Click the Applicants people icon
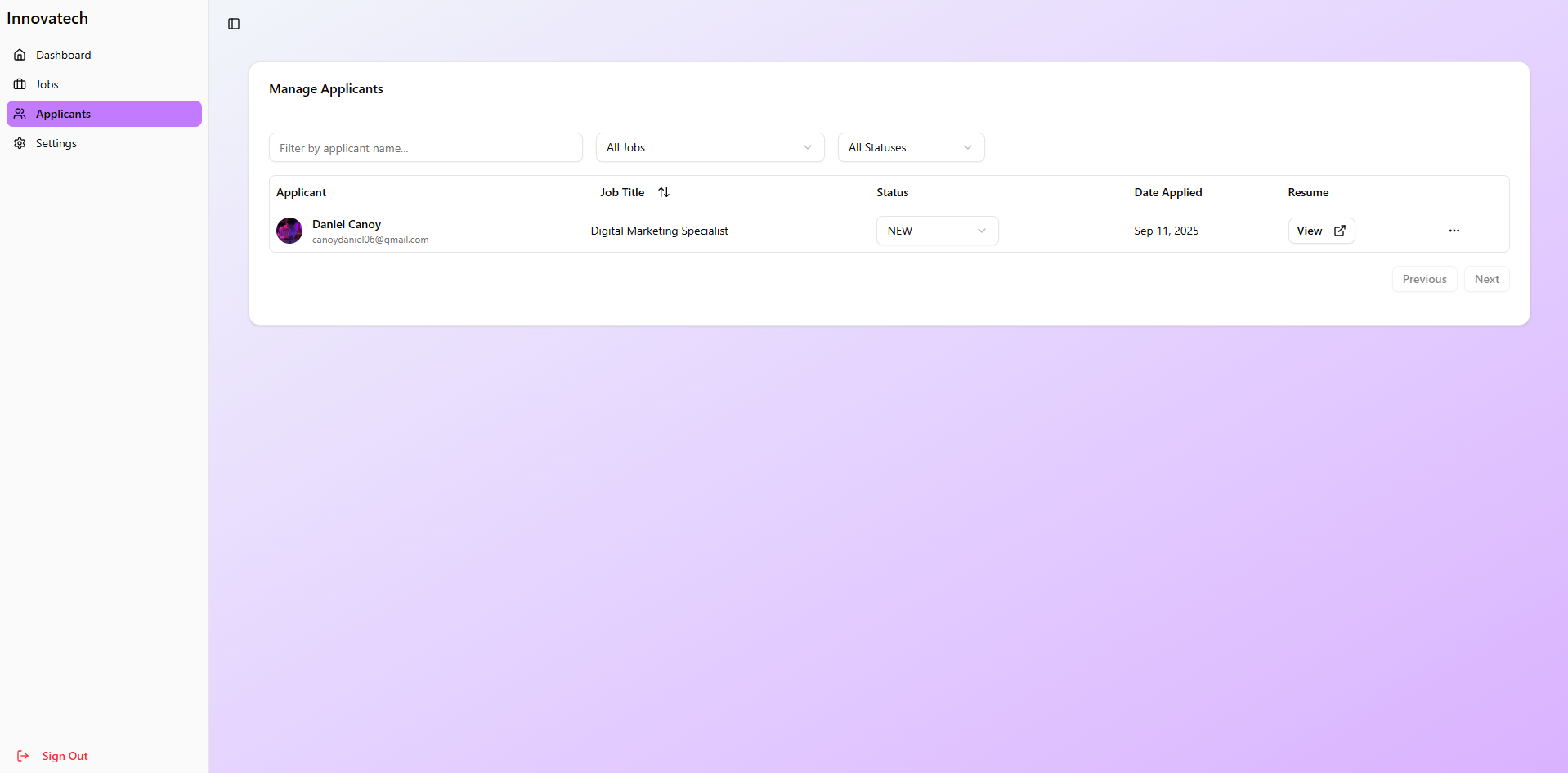The image size is (1568, 773). (x=20, y=114)
